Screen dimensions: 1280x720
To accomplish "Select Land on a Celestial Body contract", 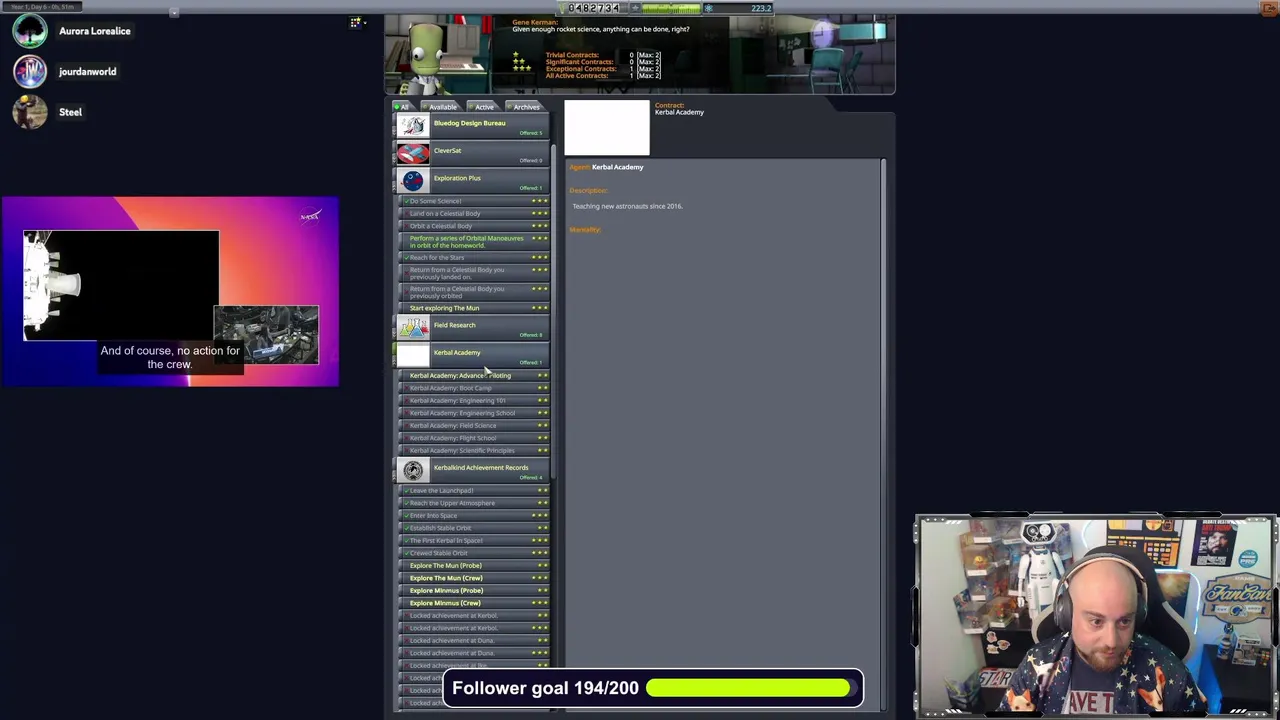I will (x=475, y=213).
